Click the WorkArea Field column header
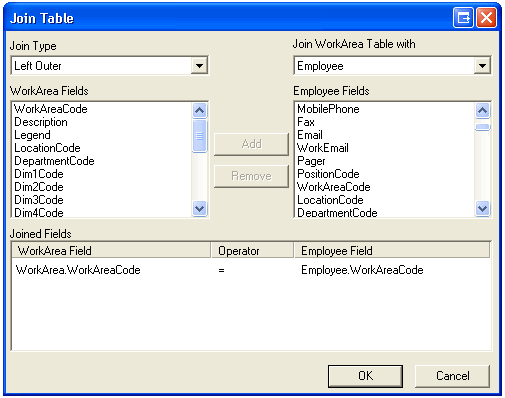 click(x=111, y=251)
